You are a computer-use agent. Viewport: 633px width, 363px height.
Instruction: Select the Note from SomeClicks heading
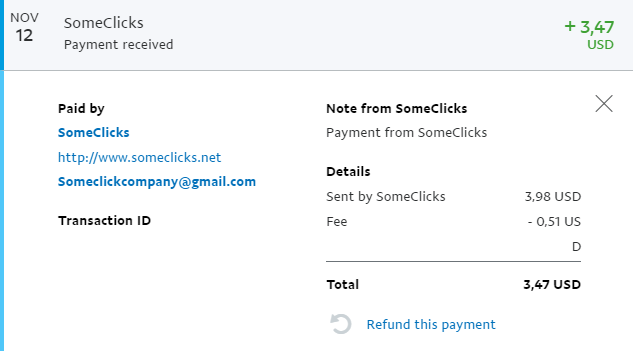point(396,109)
